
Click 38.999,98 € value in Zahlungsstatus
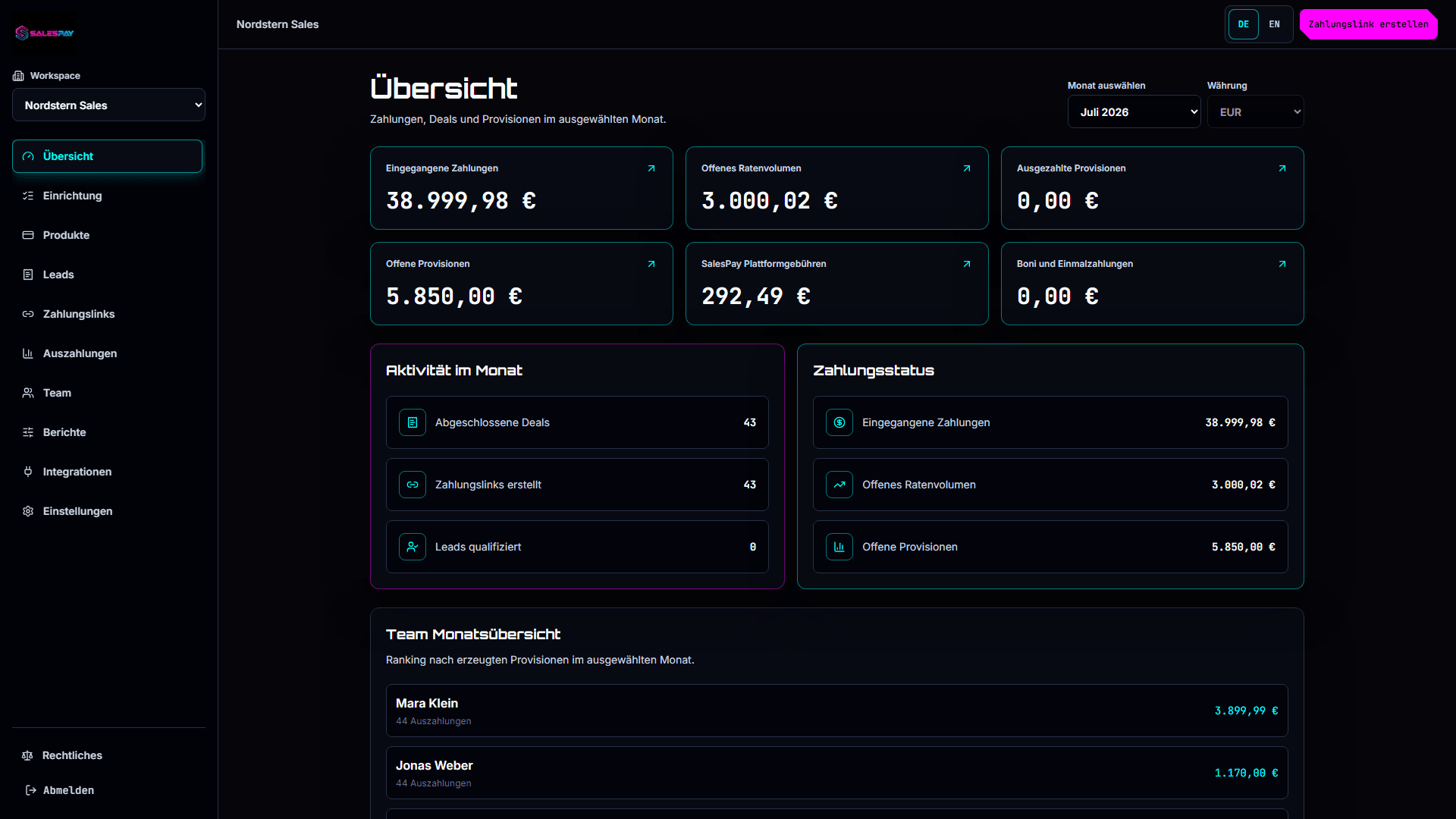point(1240,422)
